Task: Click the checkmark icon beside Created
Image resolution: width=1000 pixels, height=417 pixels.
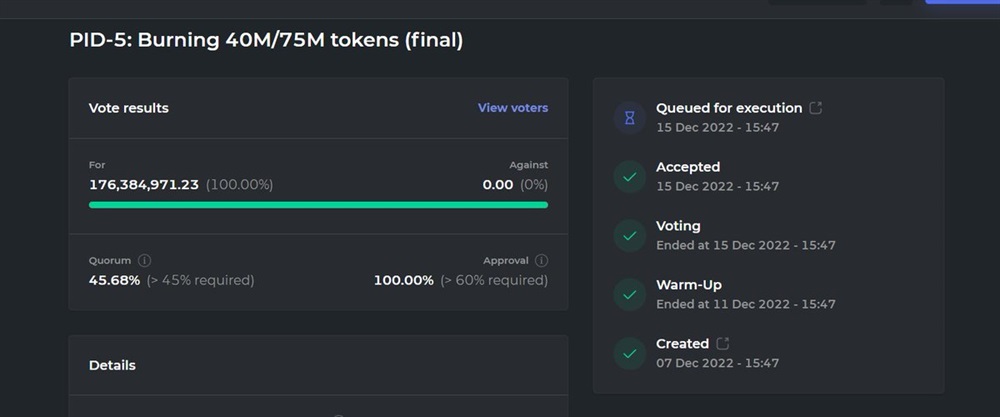Action: pos(629,353)
